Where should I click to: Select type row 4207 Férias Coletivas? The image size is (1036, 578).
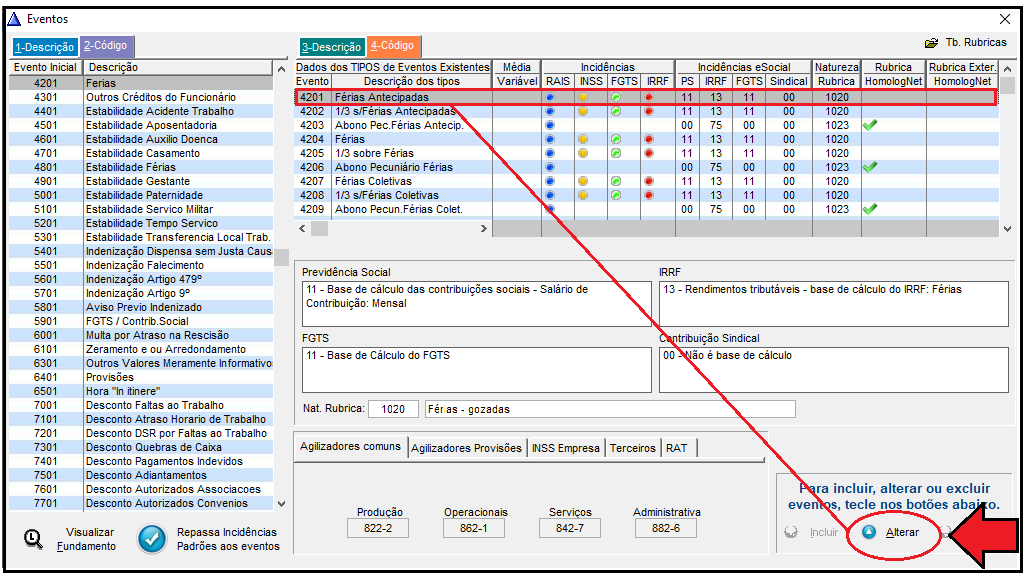coord(646,181)
